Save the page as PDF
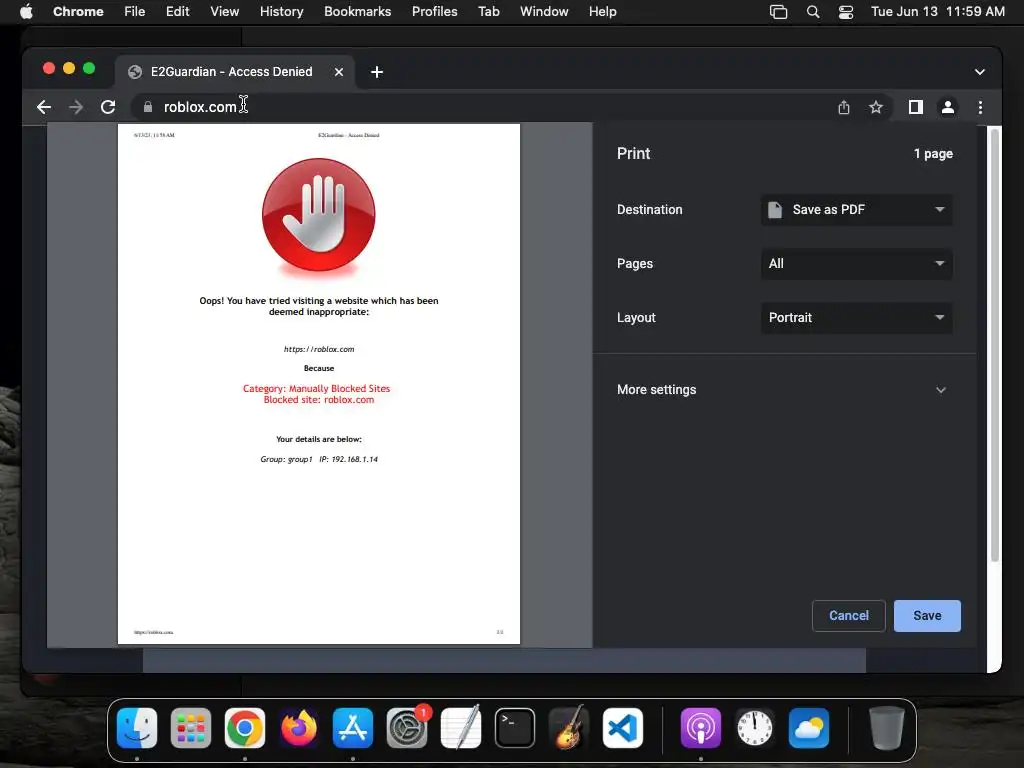The height and width of the screenshot is (768, 1024). point(927,616)
